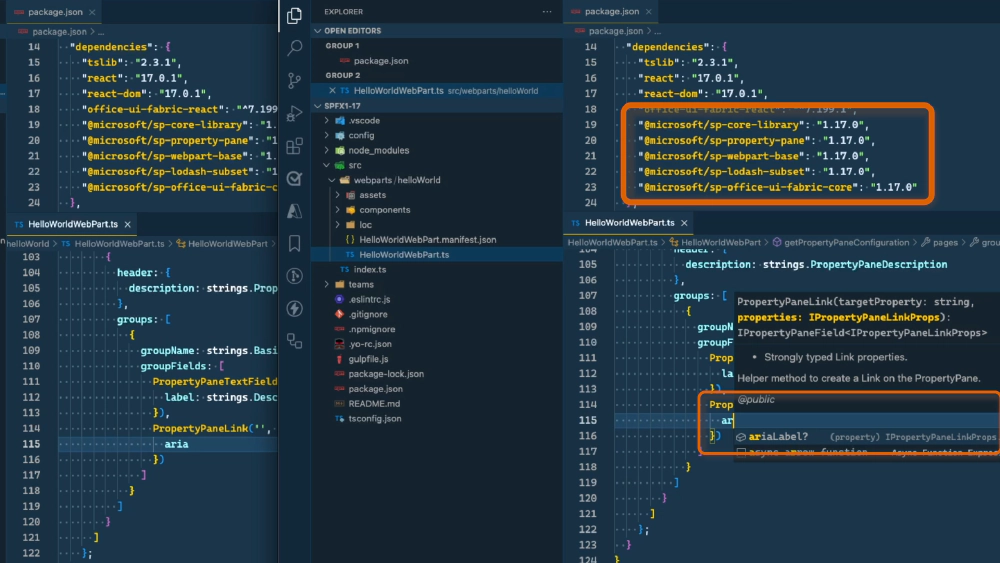The image size is (1000, 563).
Task: Expand the teams folder
Action: 360,285
